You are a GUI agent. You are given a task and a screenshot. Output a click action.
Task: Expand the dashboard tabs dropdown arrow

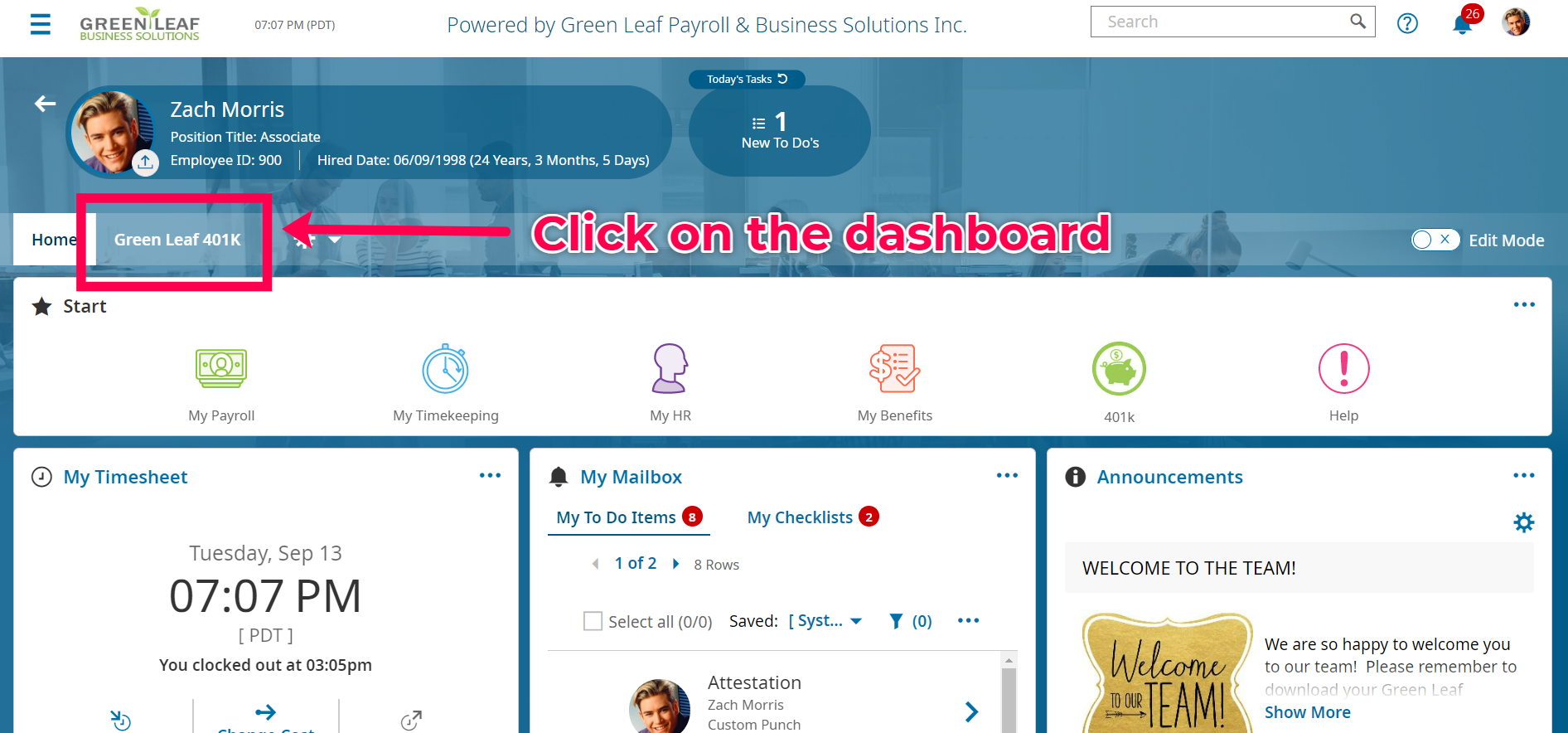(335, 240)
